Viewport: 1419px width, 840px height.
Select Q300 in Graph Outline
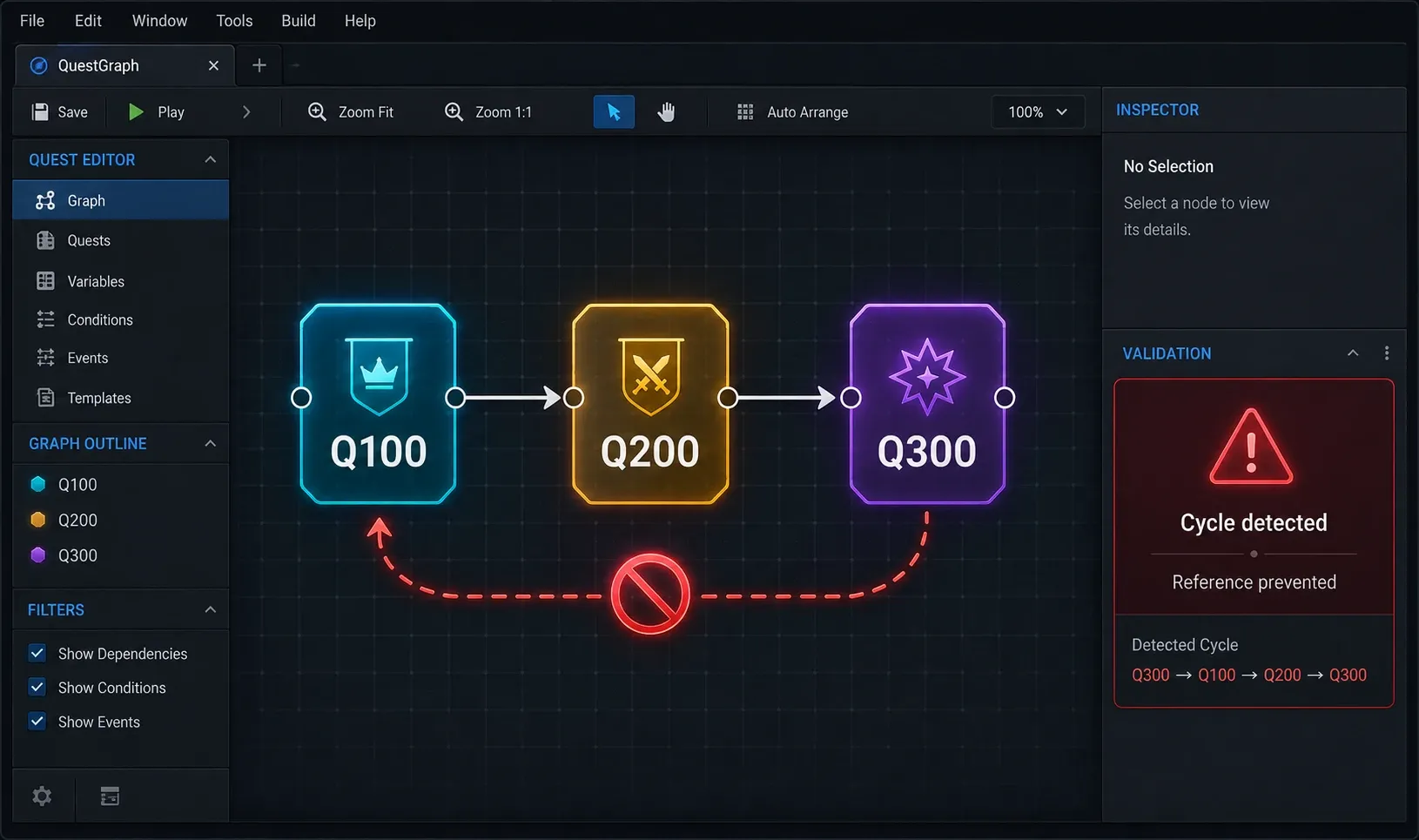click(x=77, y=555)
